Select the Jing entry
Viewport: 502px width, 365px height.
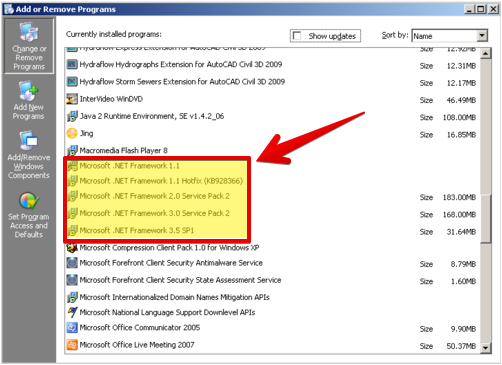(86, 133)
